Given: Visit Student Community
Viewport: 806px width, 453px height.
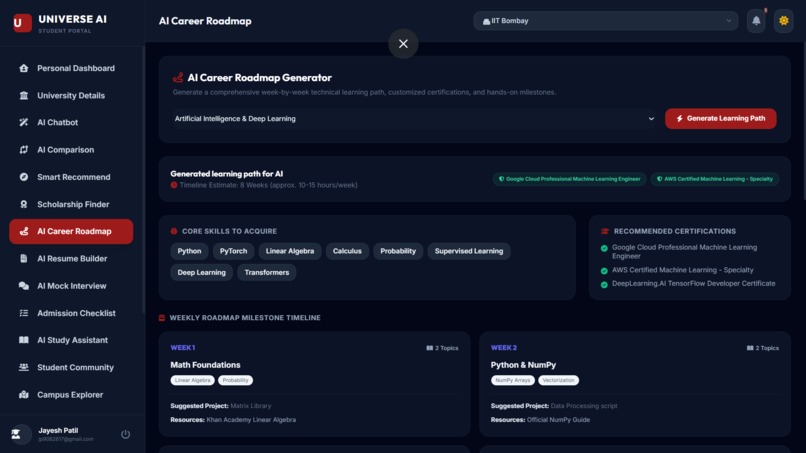Looking at the screenshot, I should point(71,367).
